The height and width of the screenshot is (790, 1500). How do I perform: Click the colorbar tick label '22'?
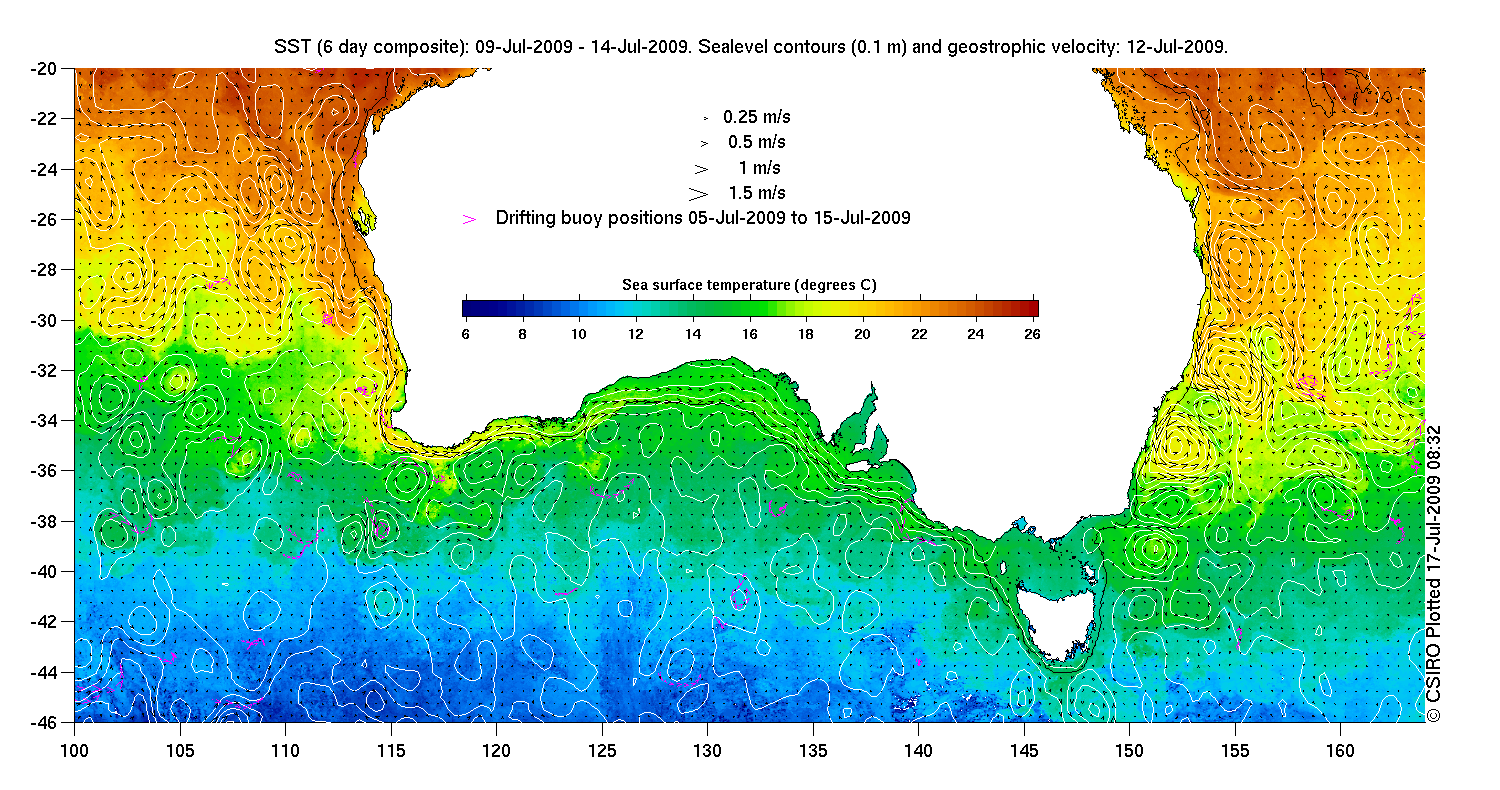(x=921, y=335)
